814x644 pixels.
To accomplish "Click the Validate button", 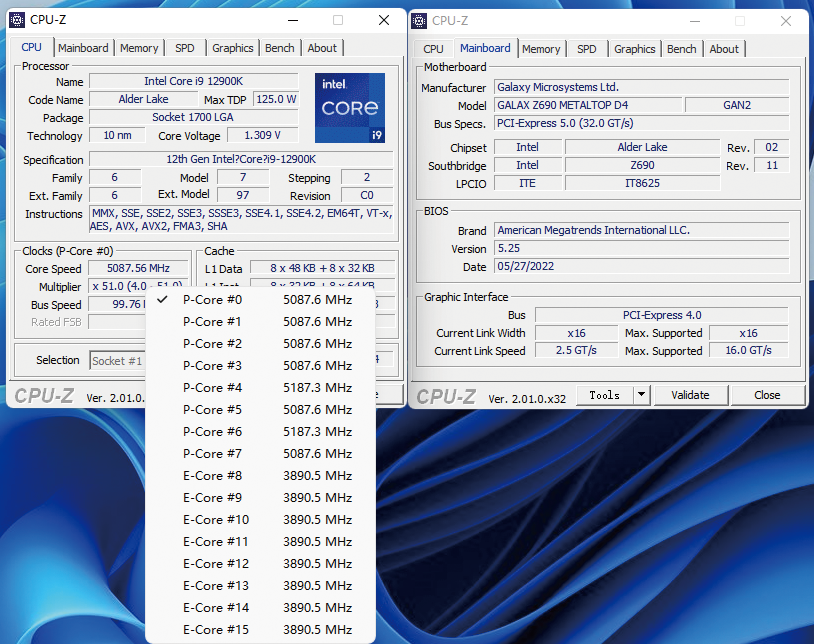I will [690, 395].
